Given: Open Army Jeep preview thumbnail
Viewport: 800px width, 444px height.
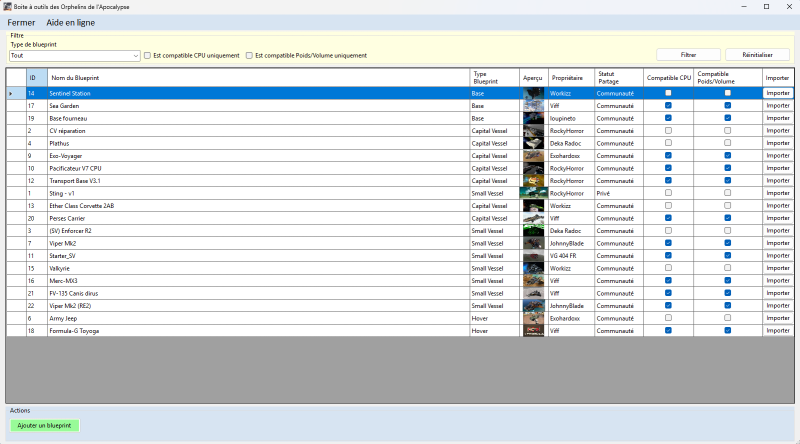Looking at the screenshot, I should (534, 318).
